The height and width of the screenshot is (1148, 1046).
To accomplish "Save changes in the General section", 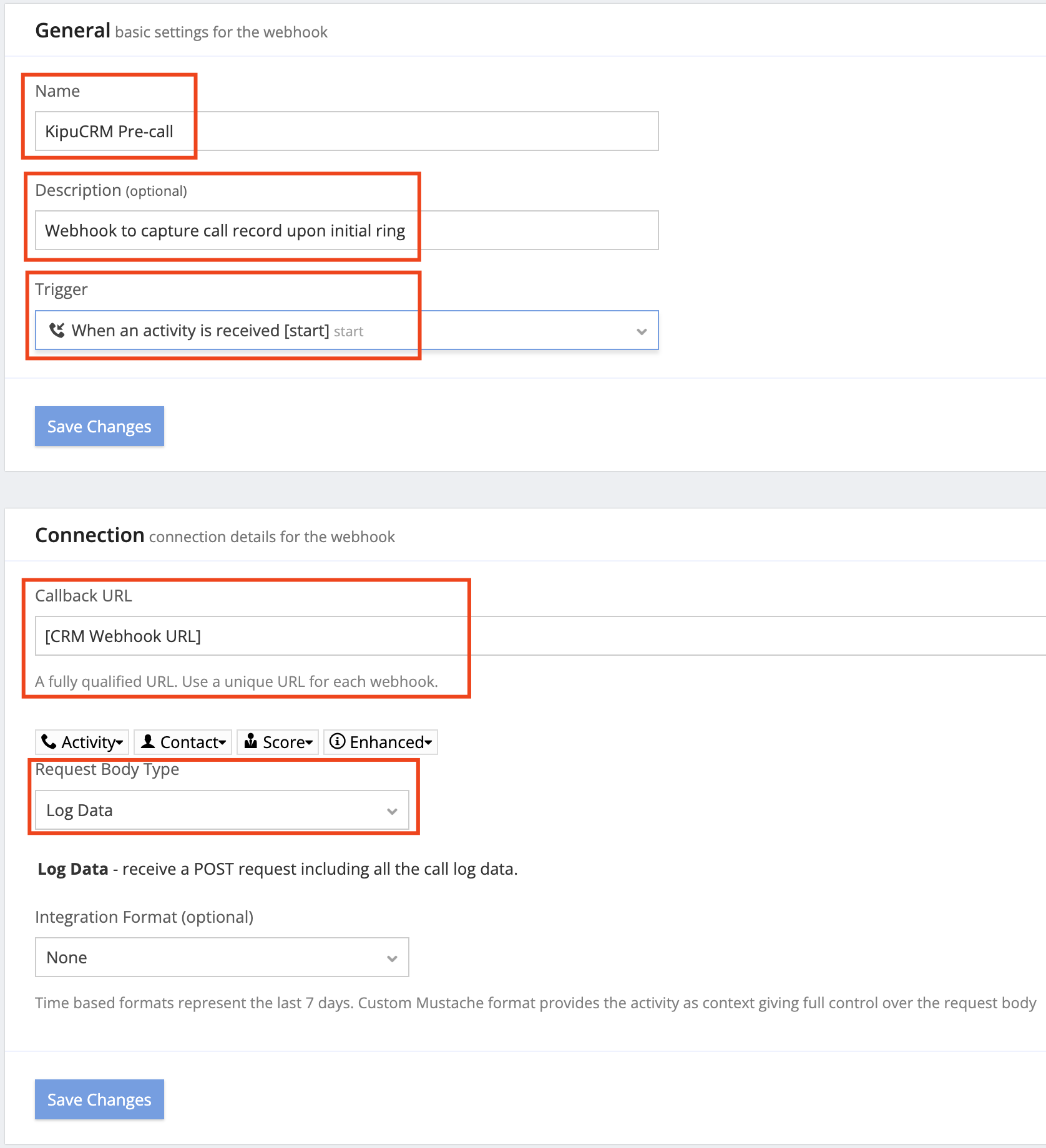I will pos(99,426).
